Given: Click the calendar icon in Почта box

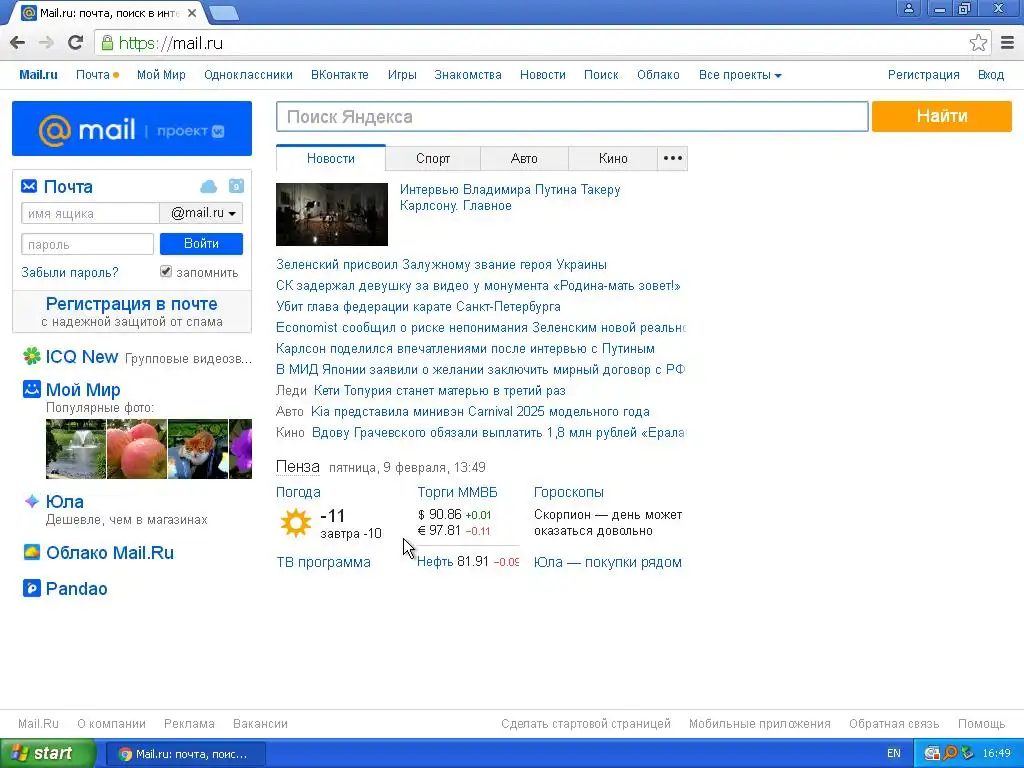Looking at the screenshot, I should 236,186.
